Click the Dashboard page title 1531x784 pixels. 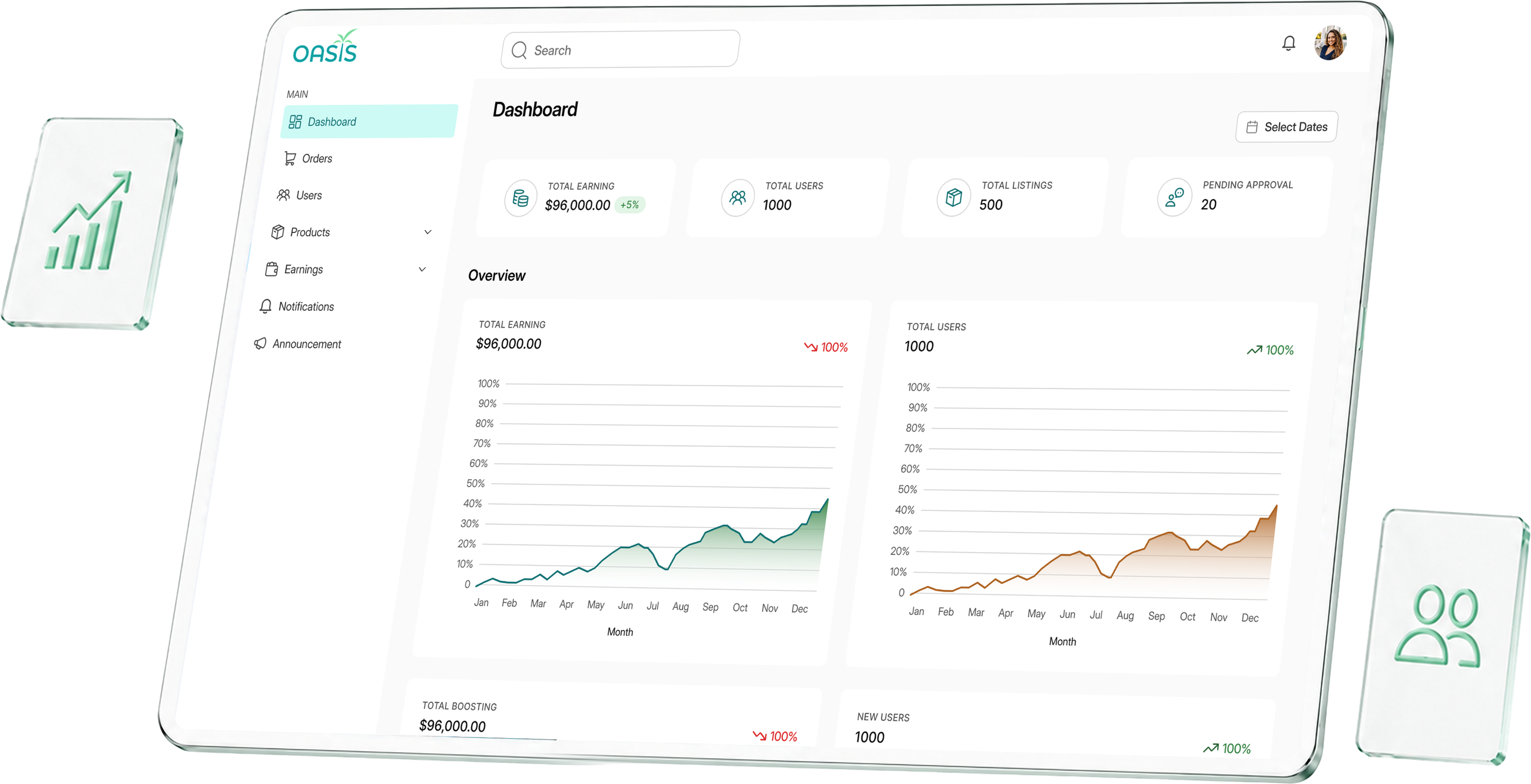tap(535, 109)
